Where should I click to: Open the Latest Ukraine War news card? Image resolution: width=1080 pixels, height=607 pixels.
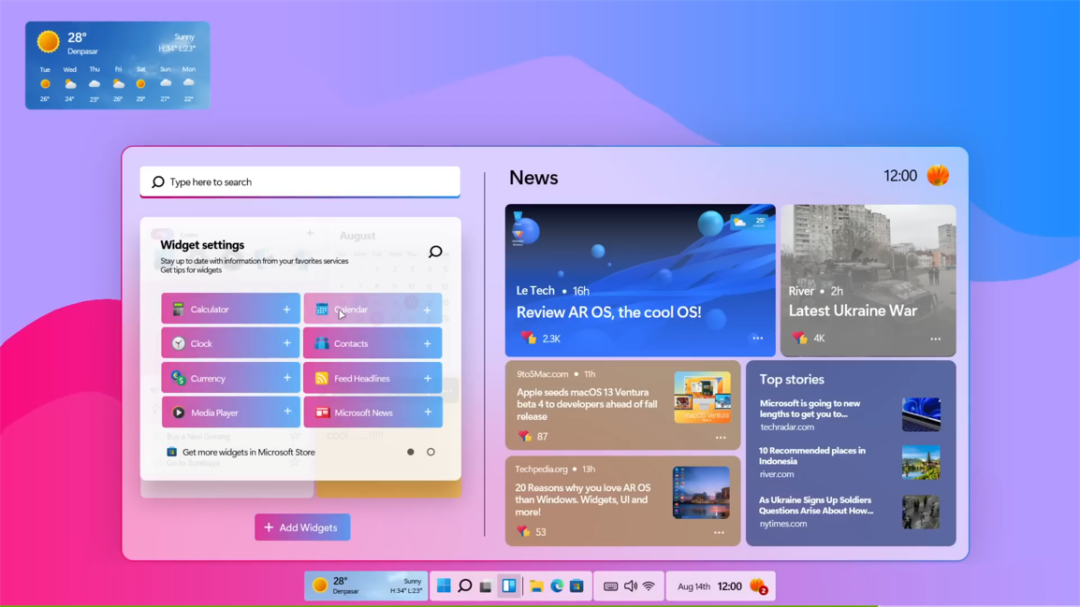[868, 280]
